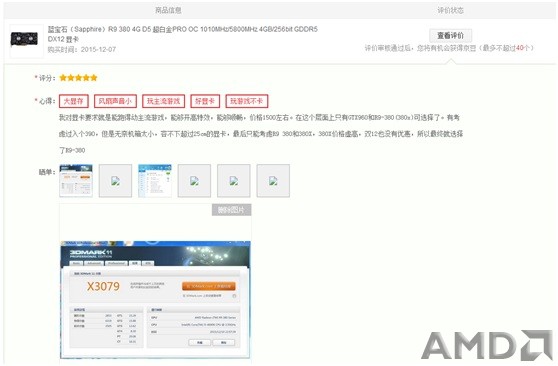
Task: Select the 大显存 review tag
Action: (x=73, y=101)
